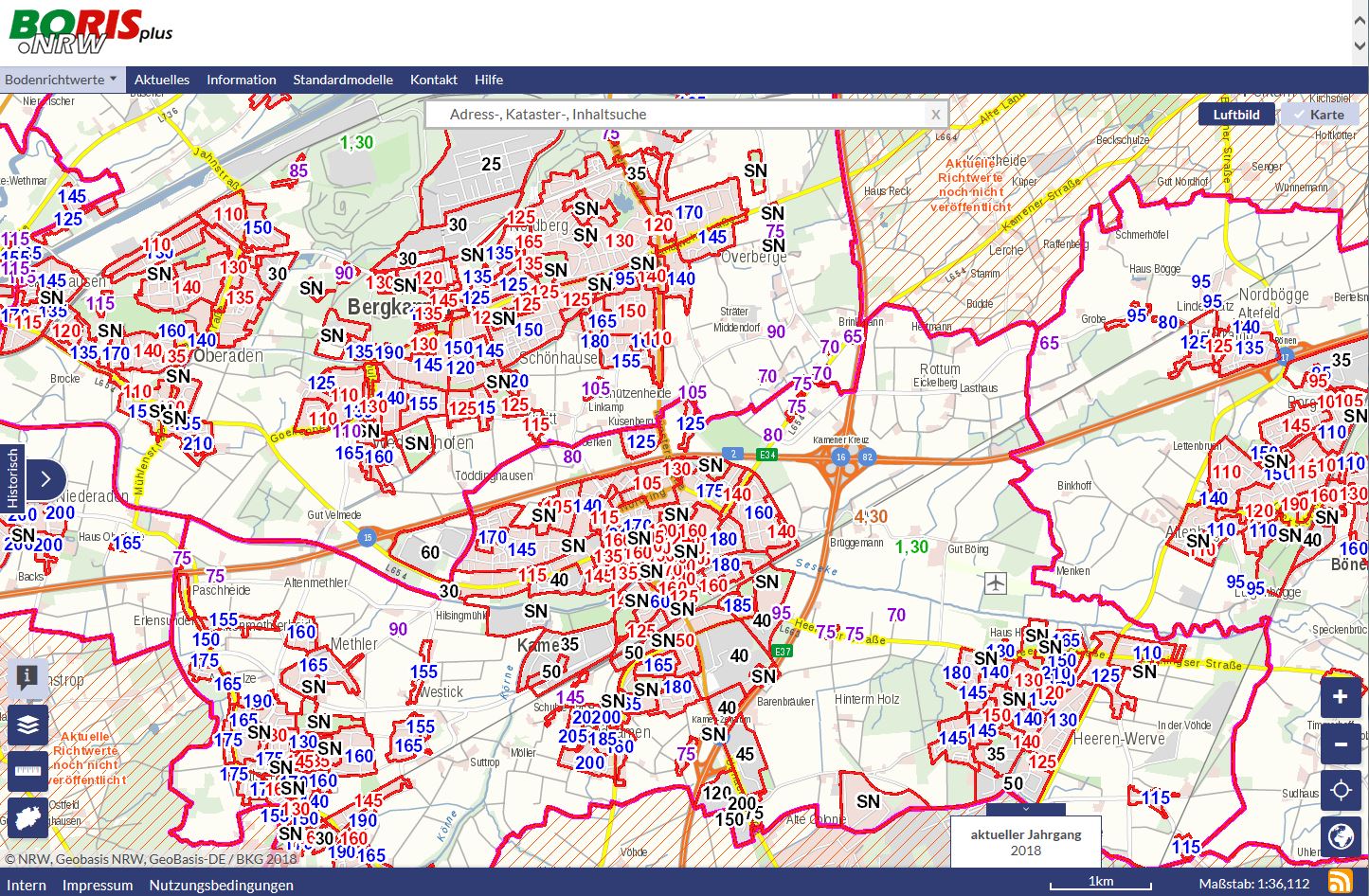
Task: Open the Aktuelles menu item
Action: pos(162,80)
